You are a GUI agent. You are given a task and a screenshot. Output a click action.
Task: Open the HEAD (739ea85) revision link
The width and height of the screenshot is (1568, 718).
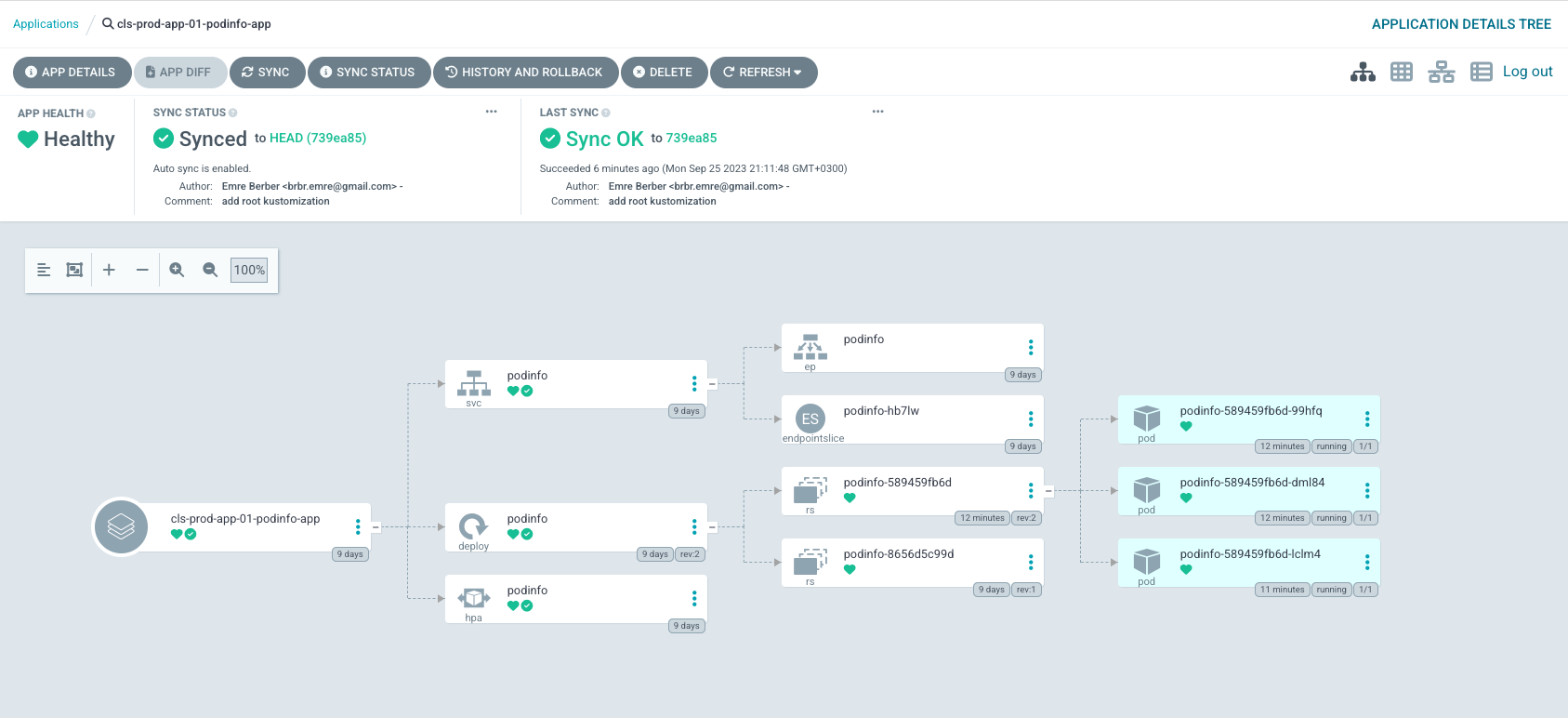318,138
